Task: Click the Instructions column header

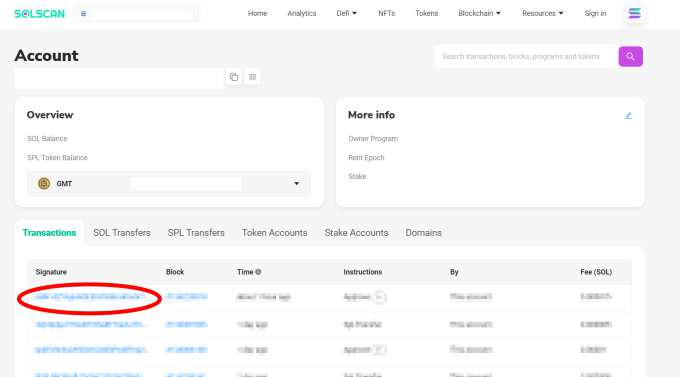Action: [x=363, y=272]
